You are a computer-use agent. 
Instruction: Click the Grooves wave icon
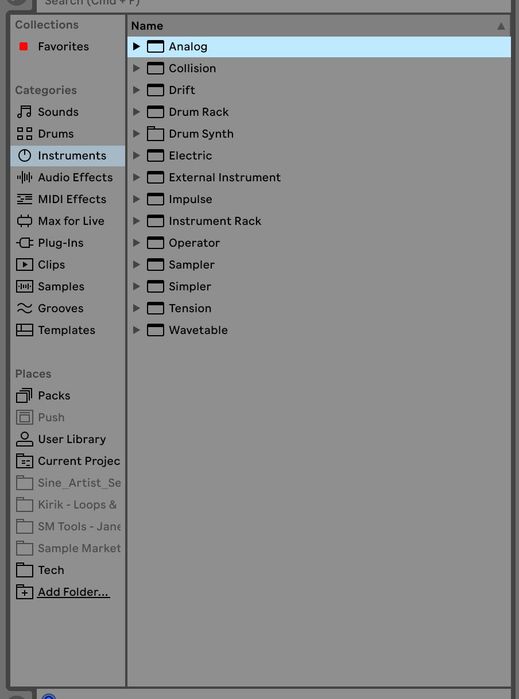point(25,308)
